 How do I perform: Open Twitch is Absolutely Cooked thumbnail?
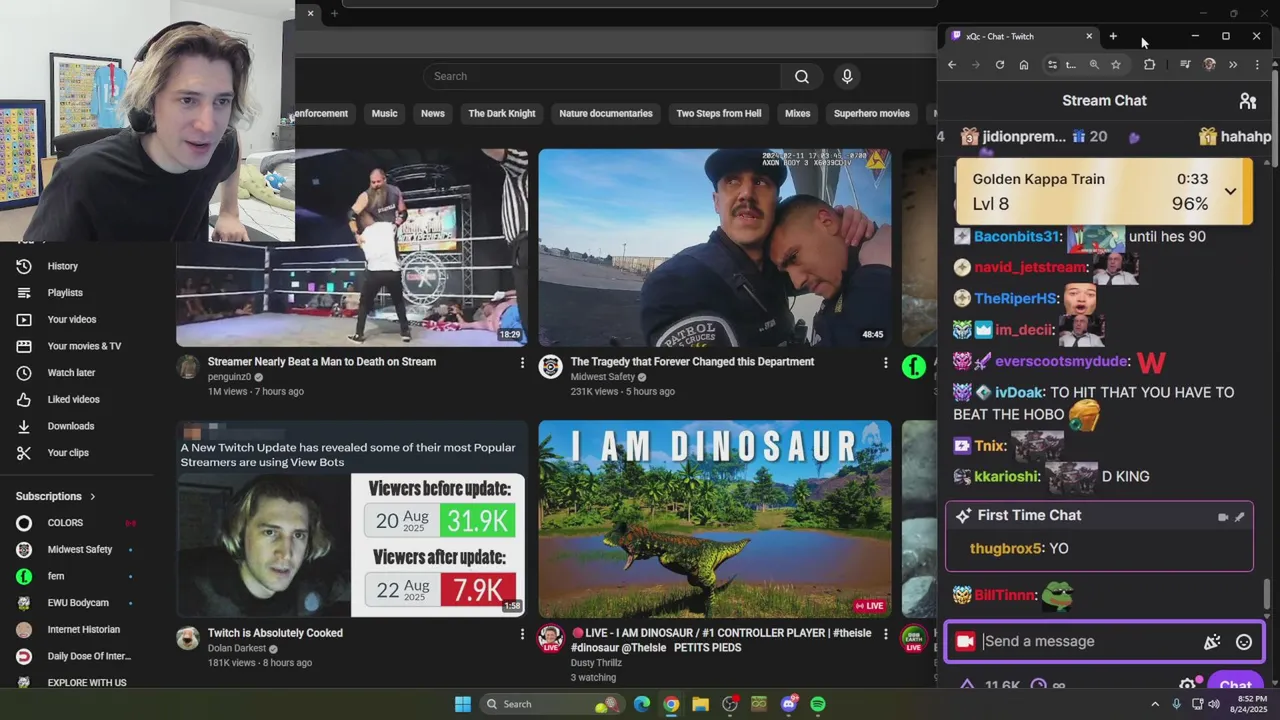[352, 519]
